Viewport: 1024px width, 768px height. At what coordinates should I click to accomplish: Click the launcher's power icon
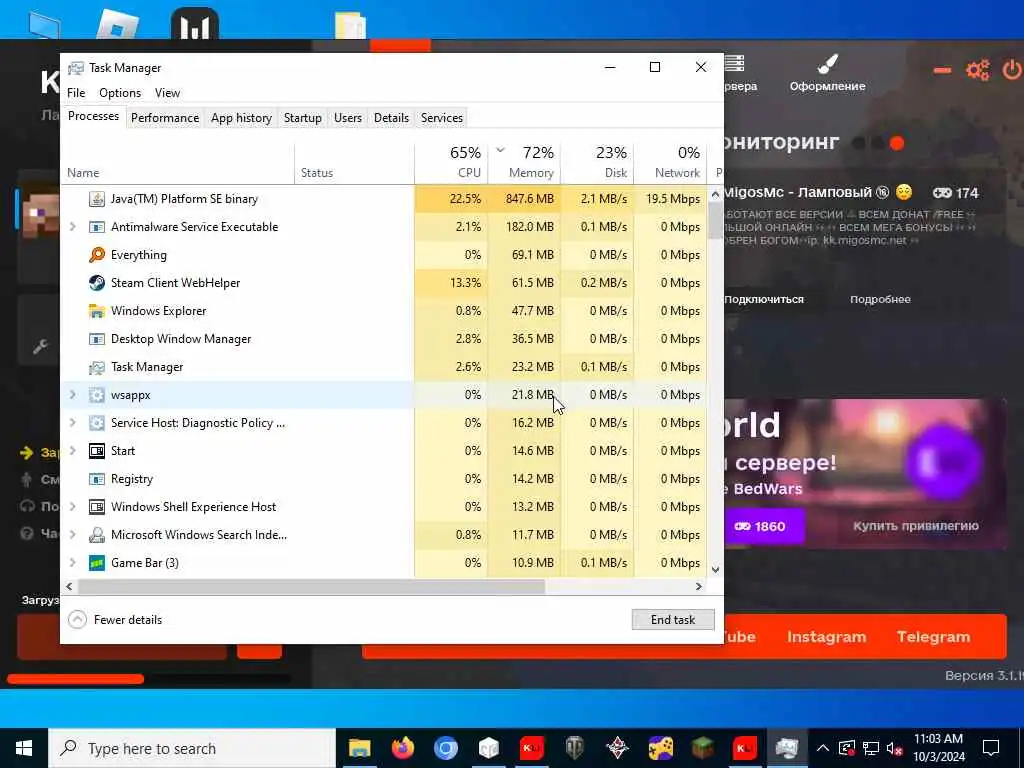tap(1012, 69)
